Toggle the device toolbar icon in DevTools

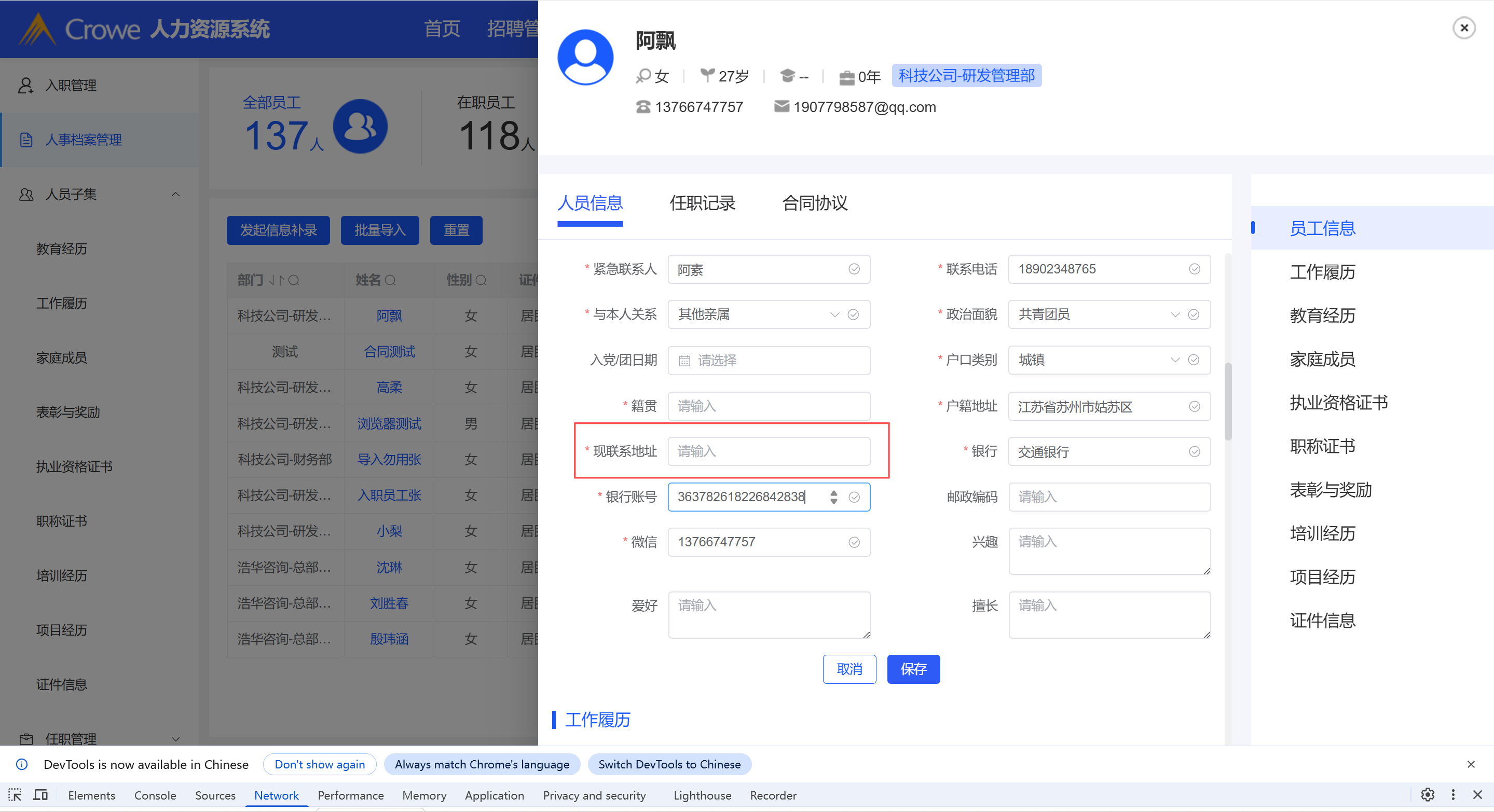pyautogui.click(x=40, y=794)
